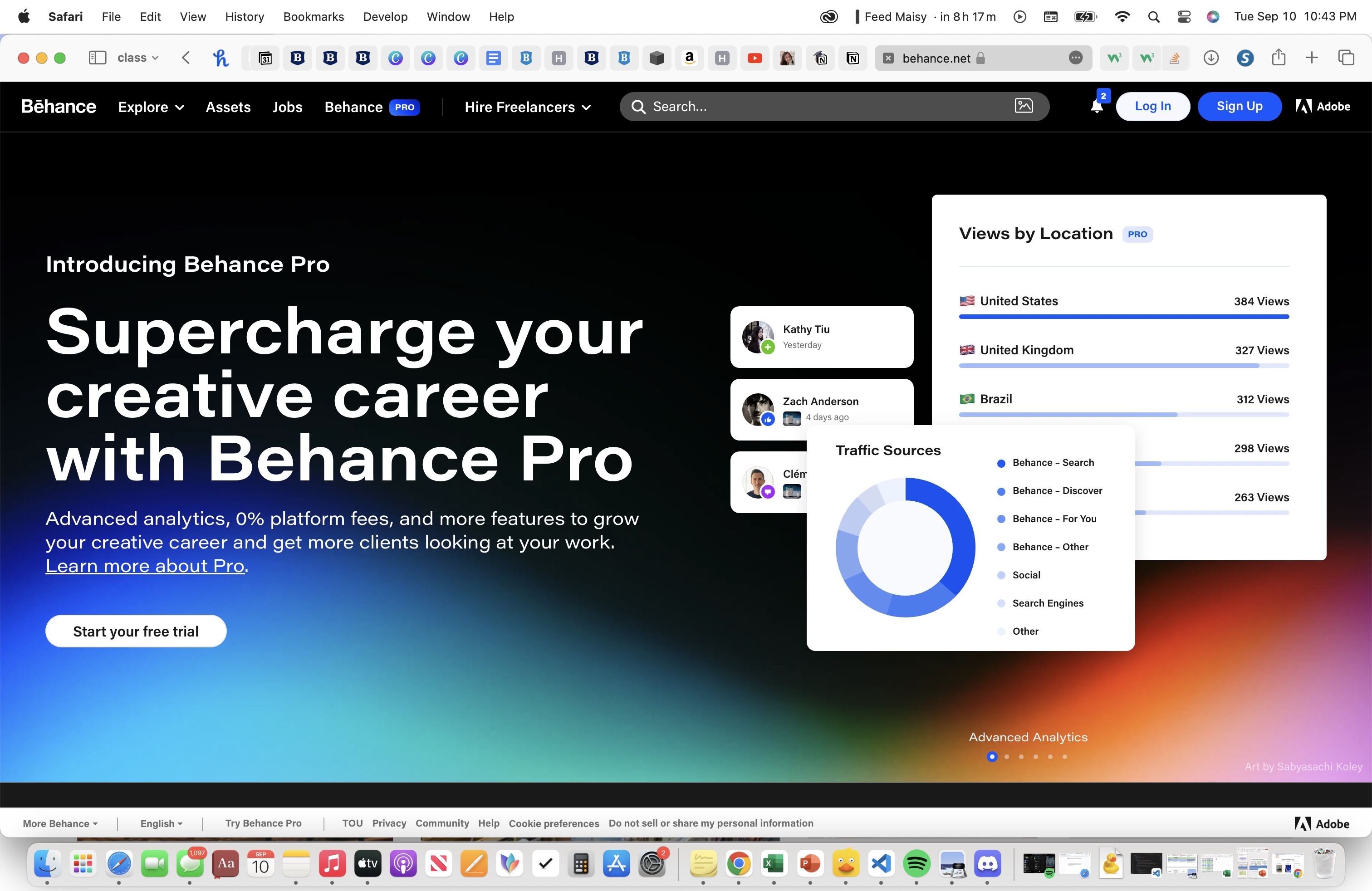Viewport: 1372px width, 891px height.
Task: Select the second carousel dot
Action: (1007, 757)
